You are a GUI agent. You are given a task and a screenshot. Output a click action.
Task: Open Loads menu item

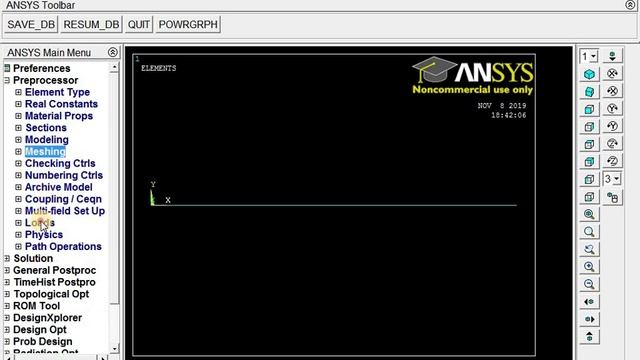tap(40, 223)
